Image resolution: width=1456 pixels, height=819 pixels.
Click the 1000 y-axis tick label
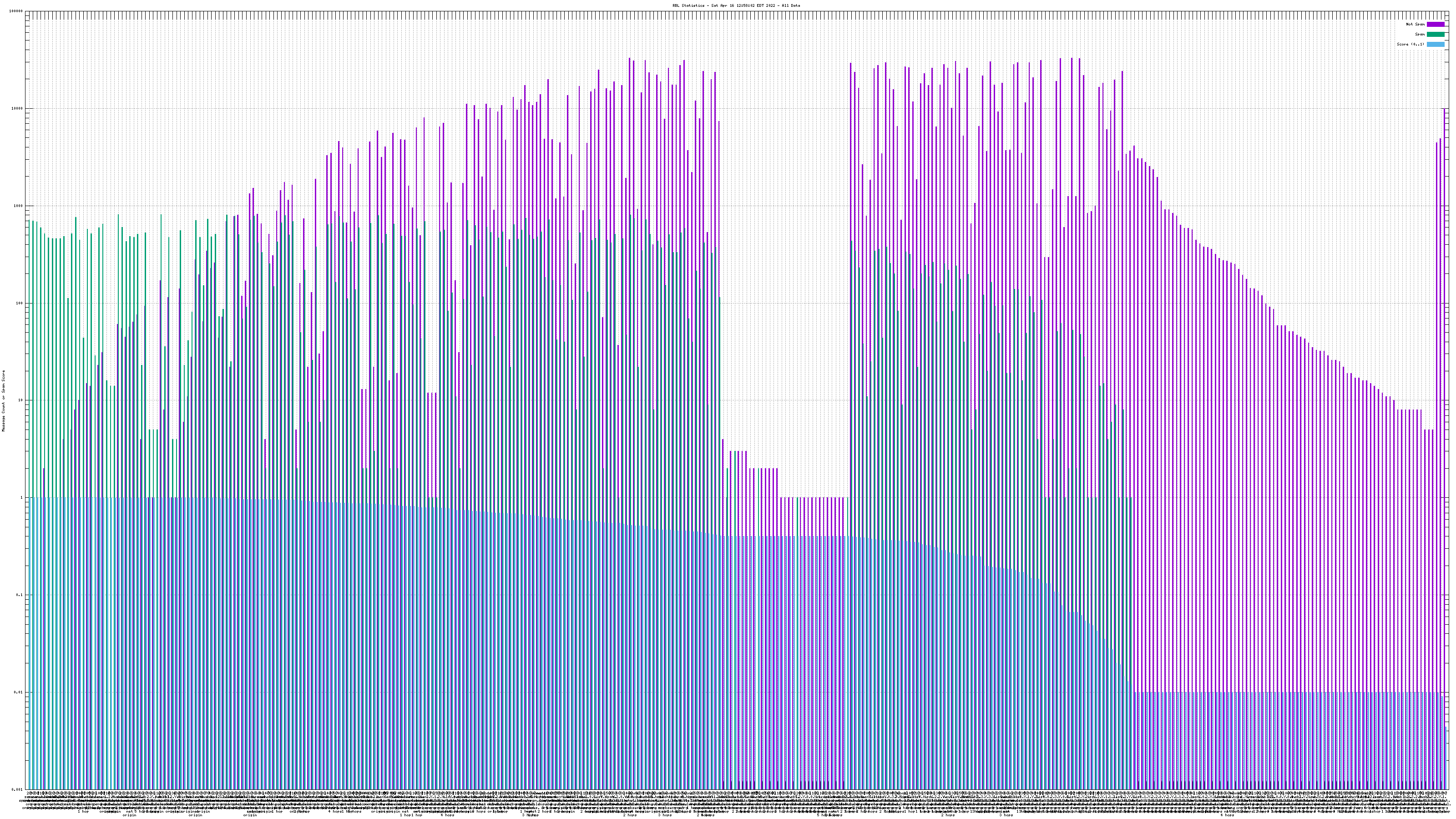19,206
